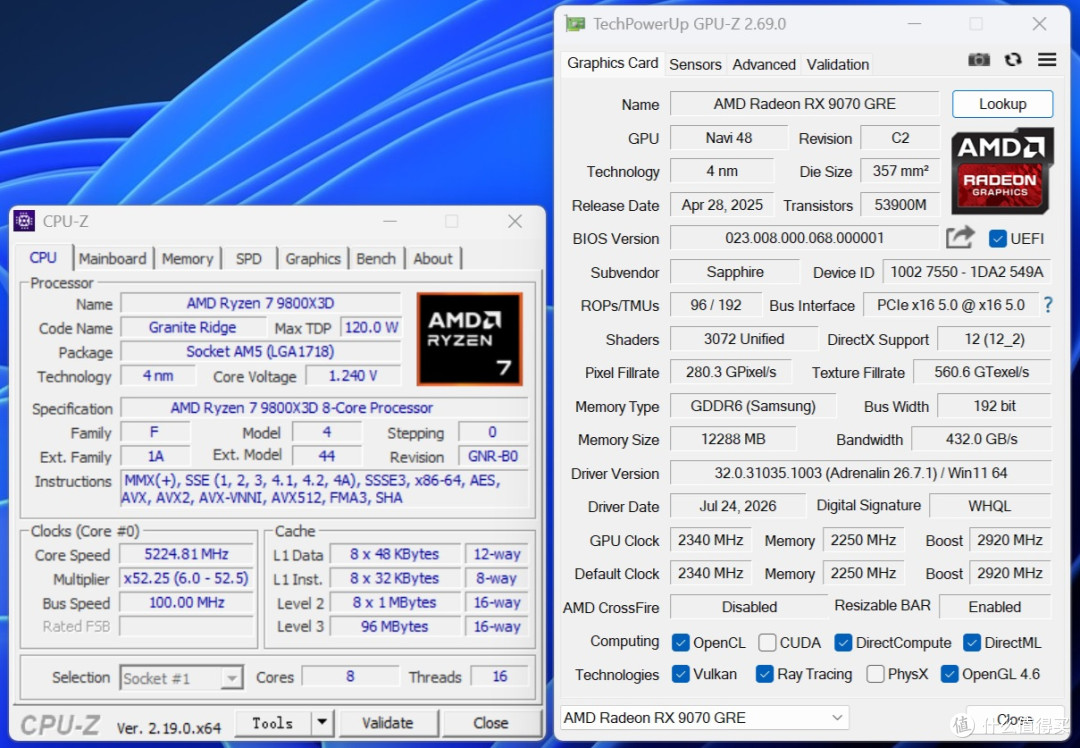Click the Tools button in CPU-Z

pos(273,723)
